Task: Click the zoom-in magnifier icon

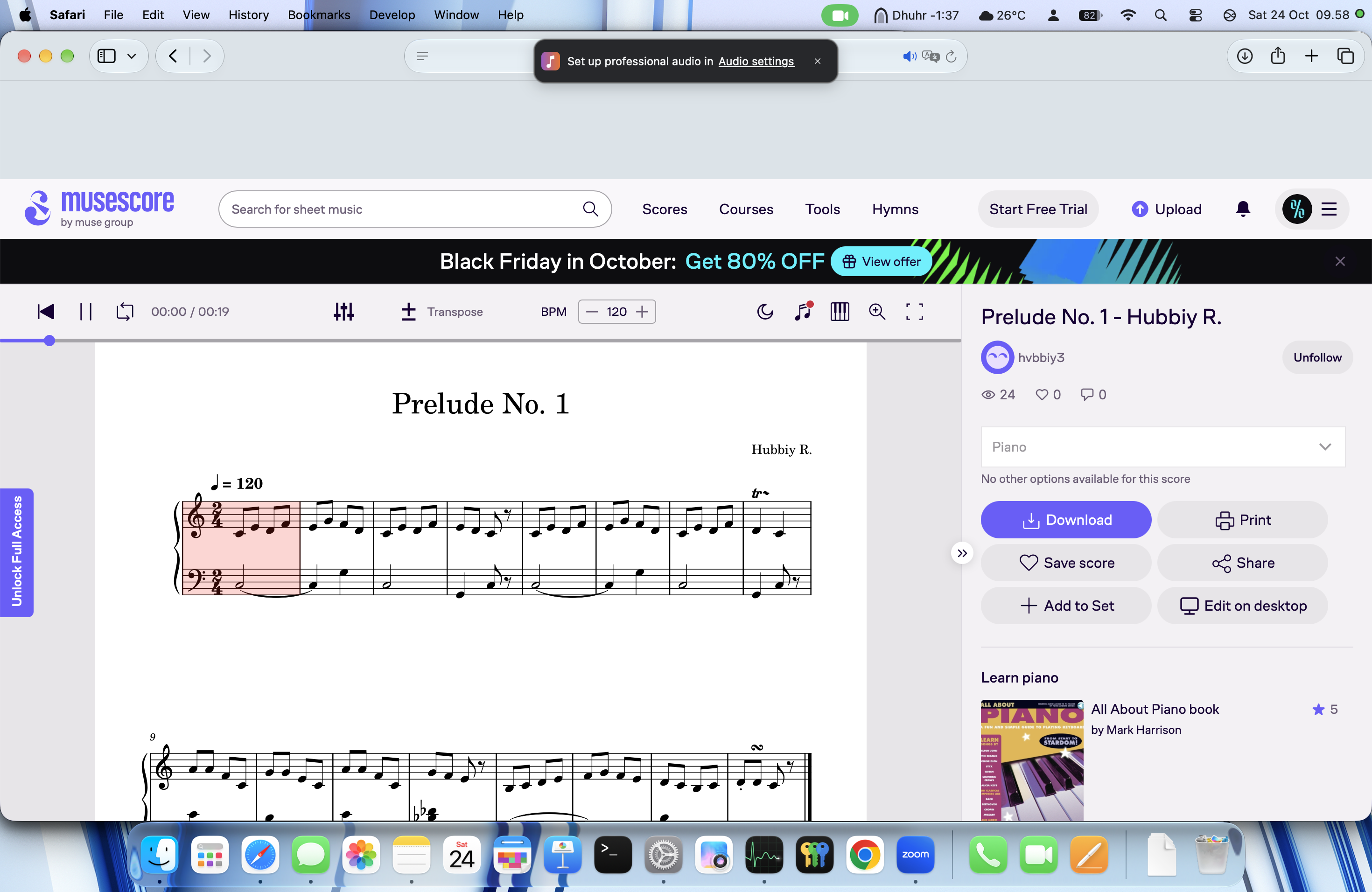Action: click(877, 312)
